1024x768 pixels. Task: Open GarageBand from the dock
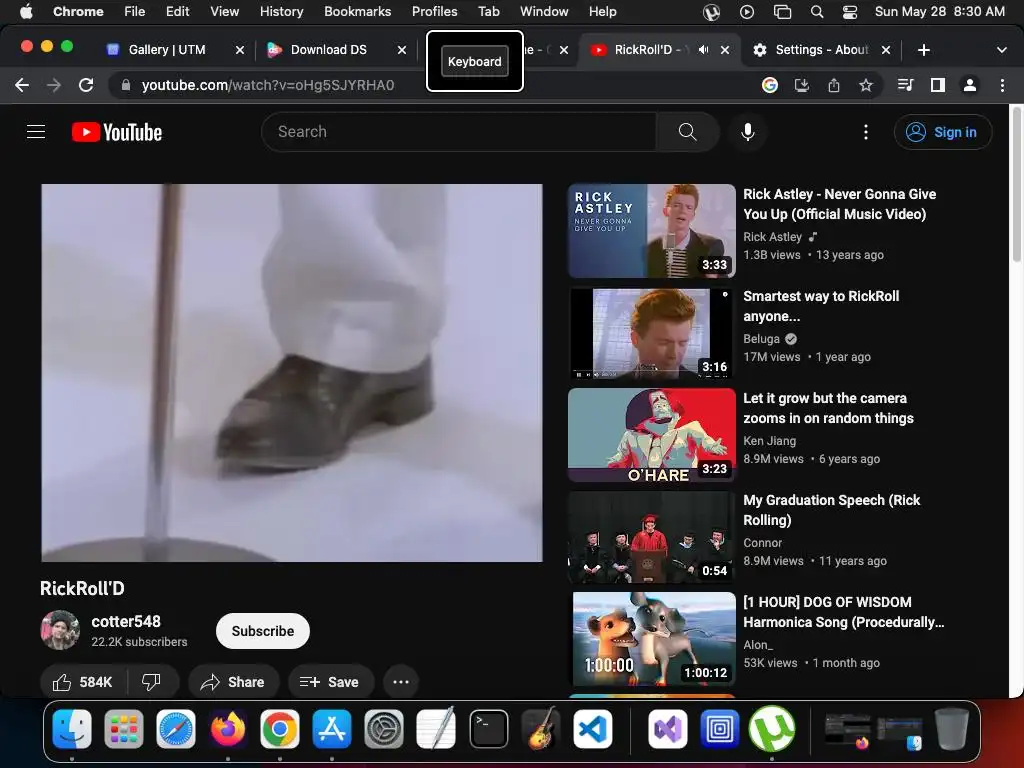coord(541,728)
